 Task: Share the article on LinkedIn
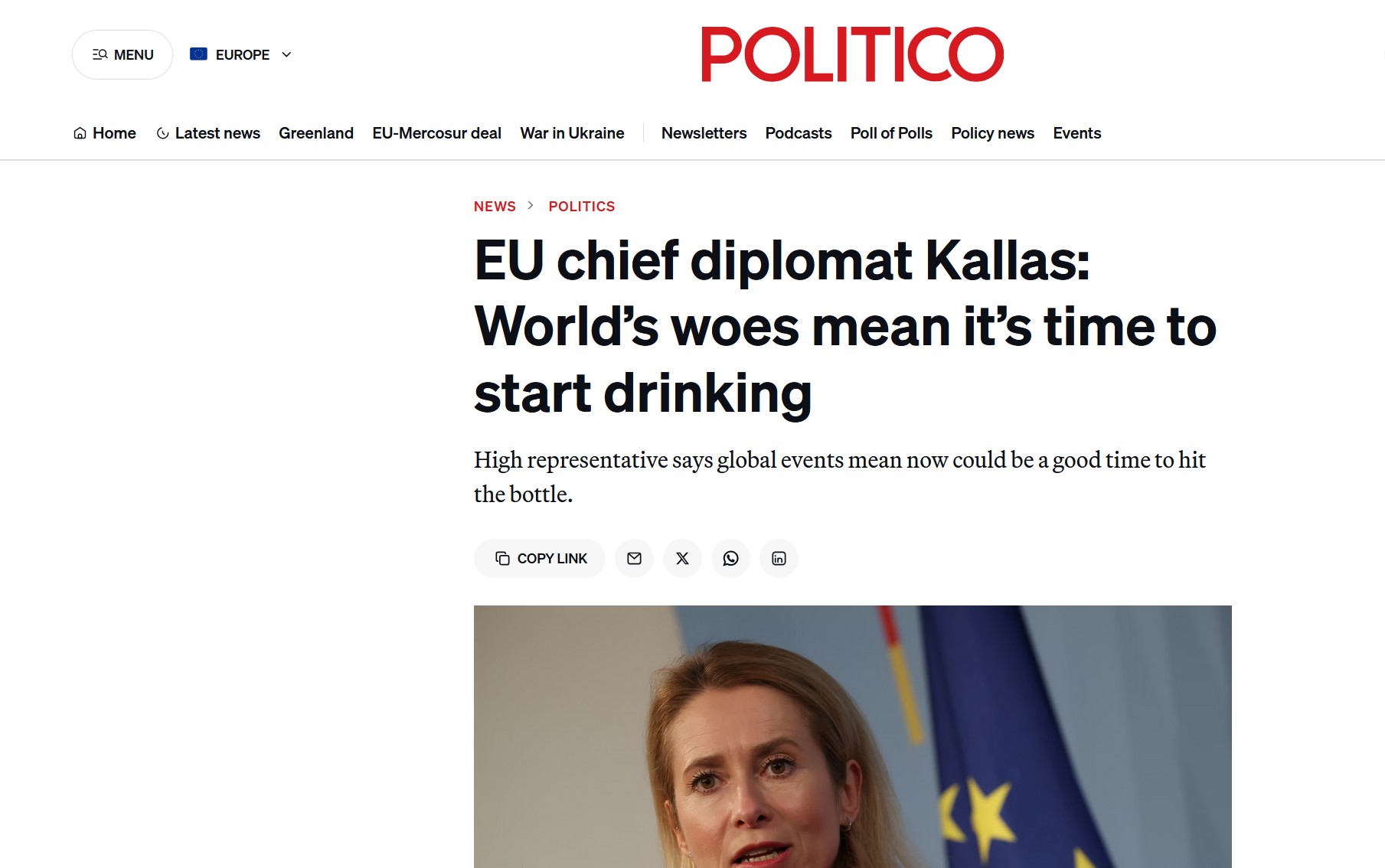pyautogui.click(x=779, y=559)
